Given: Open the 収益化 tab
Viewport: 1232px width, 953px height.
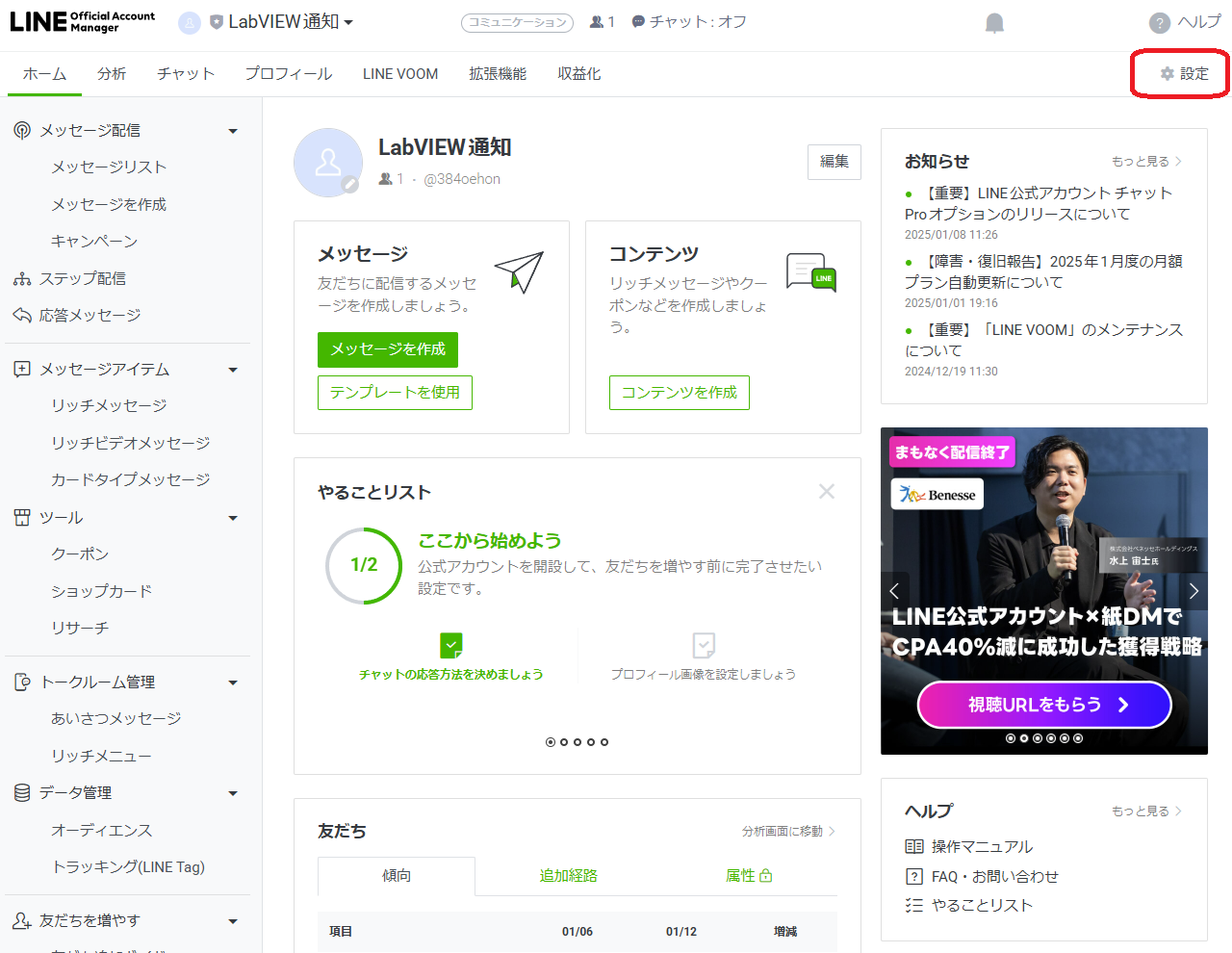Looking at the screenshot, I should pos(579,74).
